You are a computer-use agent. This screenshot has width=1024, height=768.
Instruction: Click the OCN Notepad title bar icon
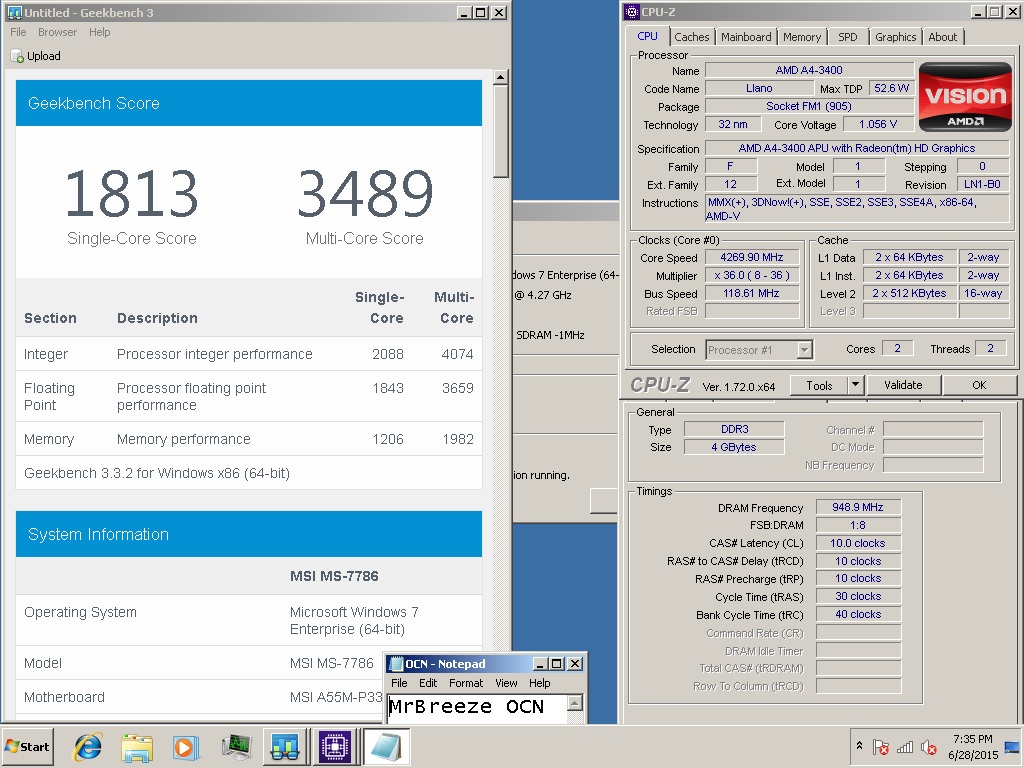coord(396,664)
